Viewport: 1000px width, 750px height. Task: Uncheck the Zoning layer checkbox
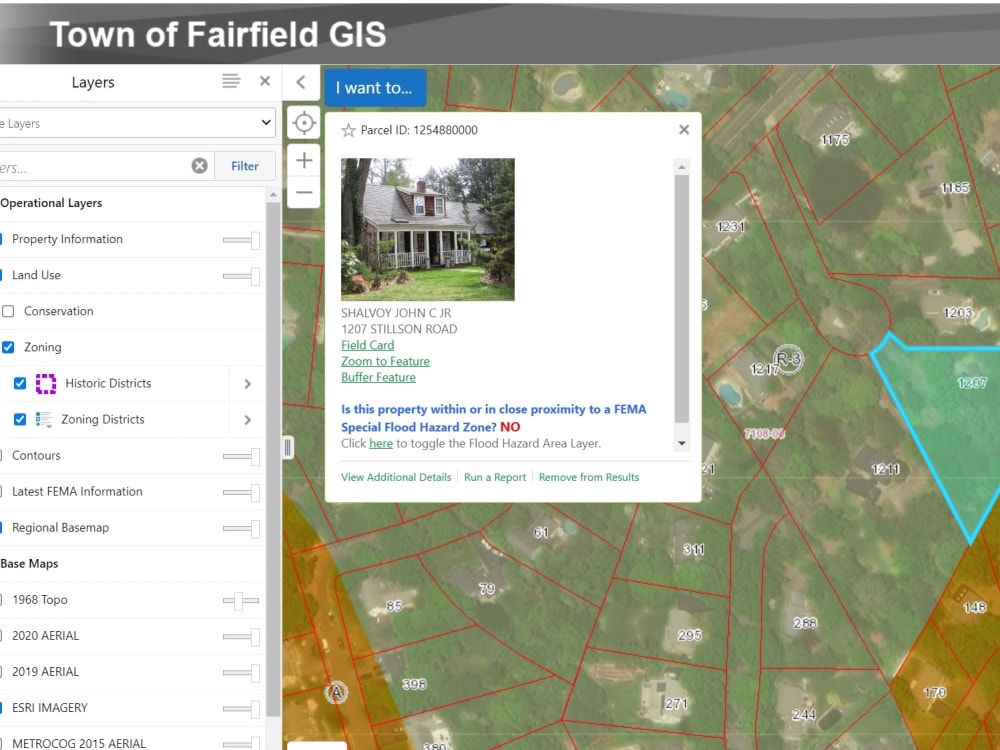coord(8,347)
